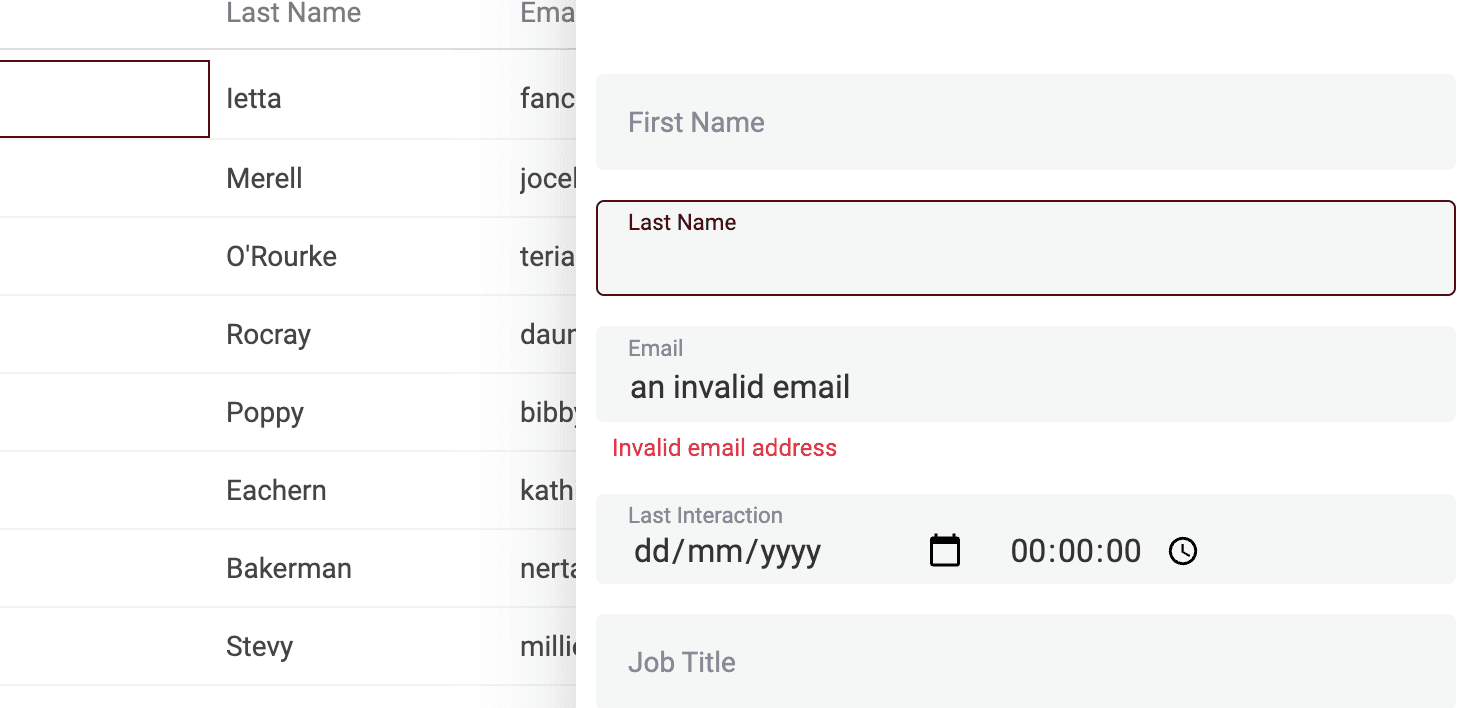Click the email cell in Merell row
Screen dimensions: 1476x708
[548, 178]
